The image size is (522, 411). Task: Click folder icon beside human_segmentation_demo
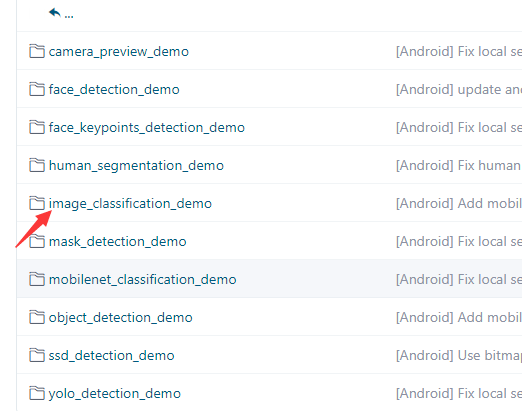click(37, 165)
